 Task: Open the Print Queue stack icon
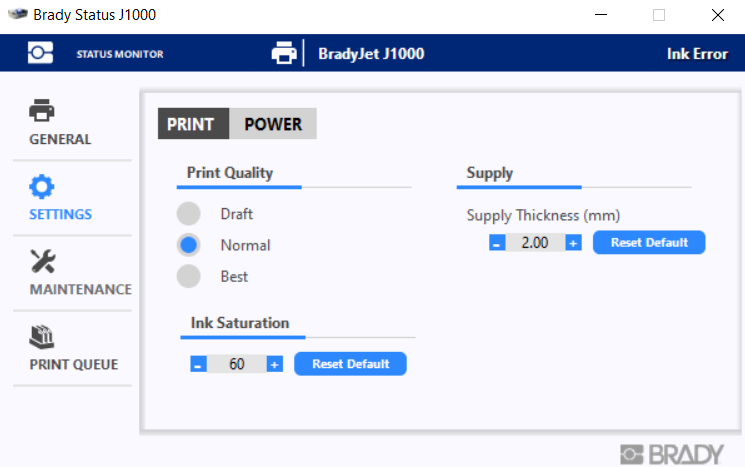42,337
